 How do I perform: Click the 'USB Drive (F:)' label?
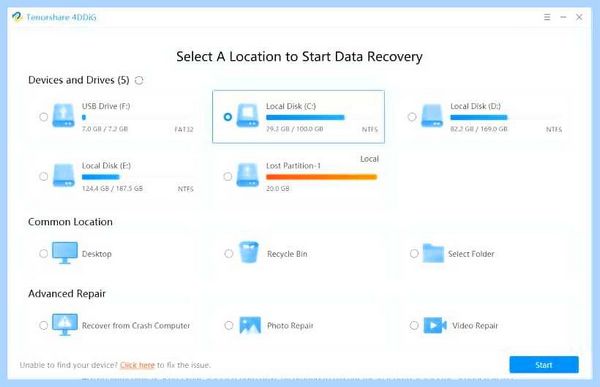point(106,106)
